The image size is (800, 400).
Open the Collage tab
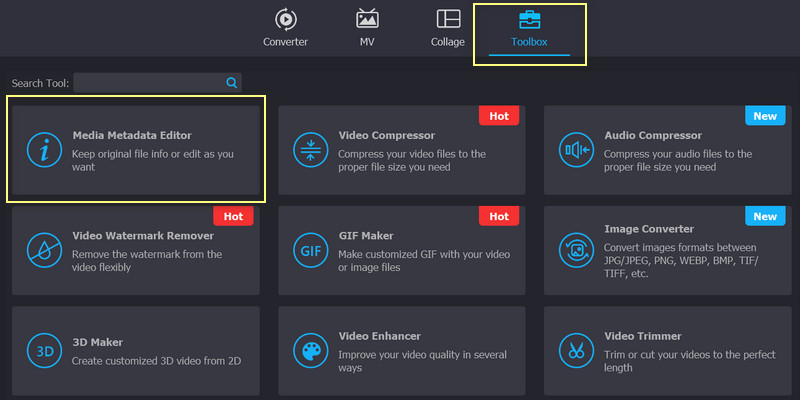[448, 28]
